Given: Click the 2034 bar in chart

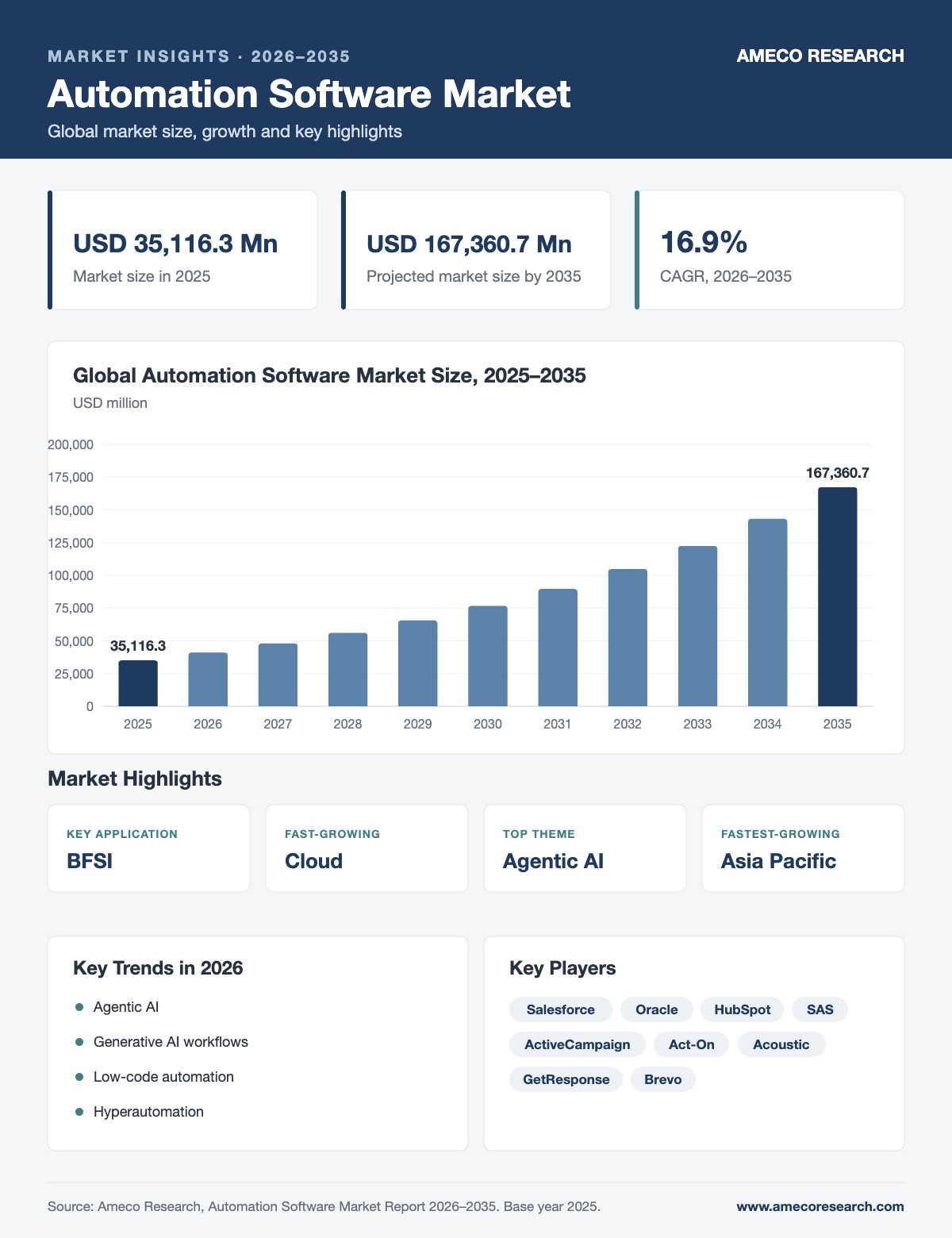Looking at the screenshot, I should pos(767,613).
